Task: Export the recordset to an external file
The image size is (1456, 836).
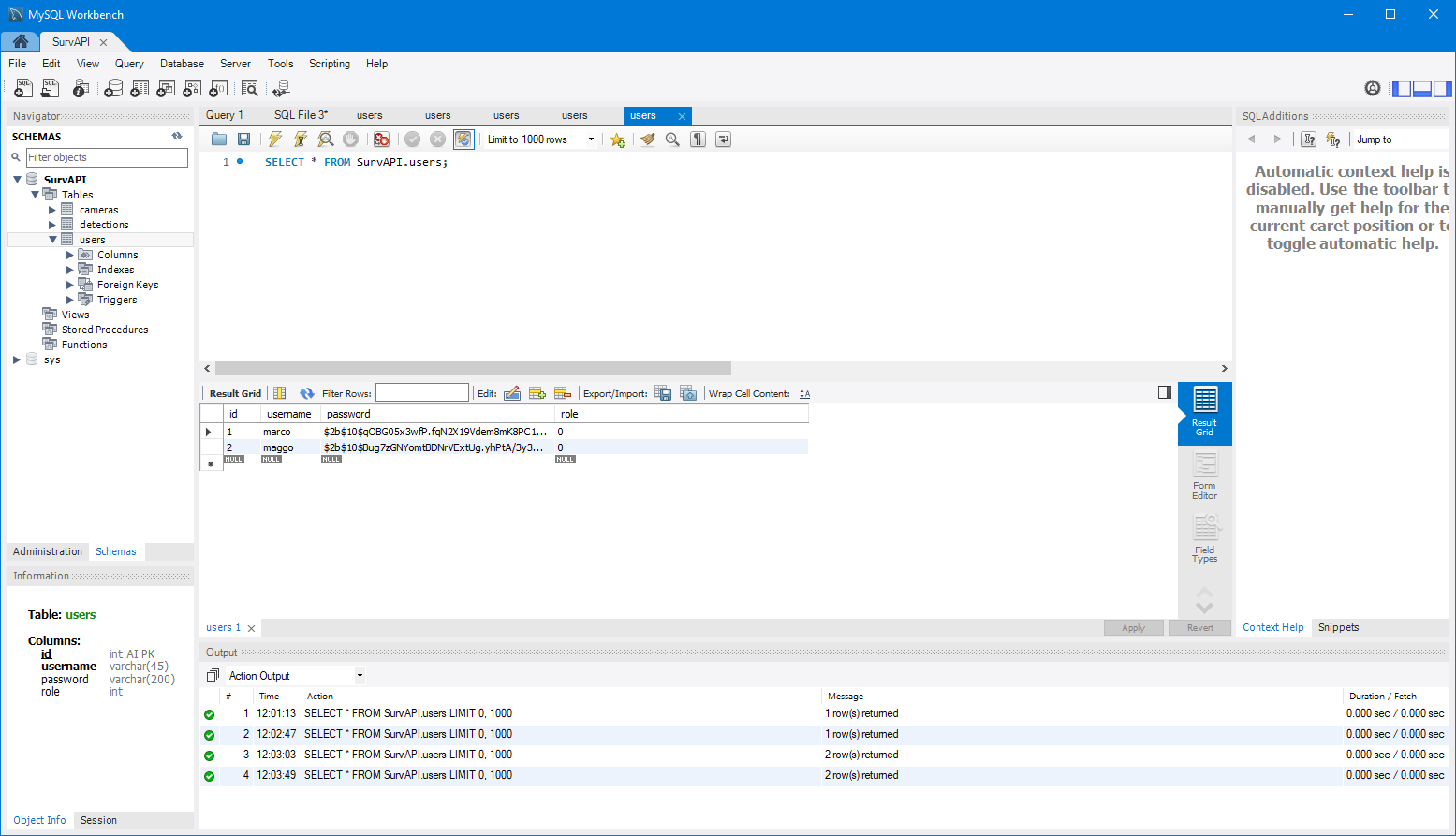Action: pos(663,393)
